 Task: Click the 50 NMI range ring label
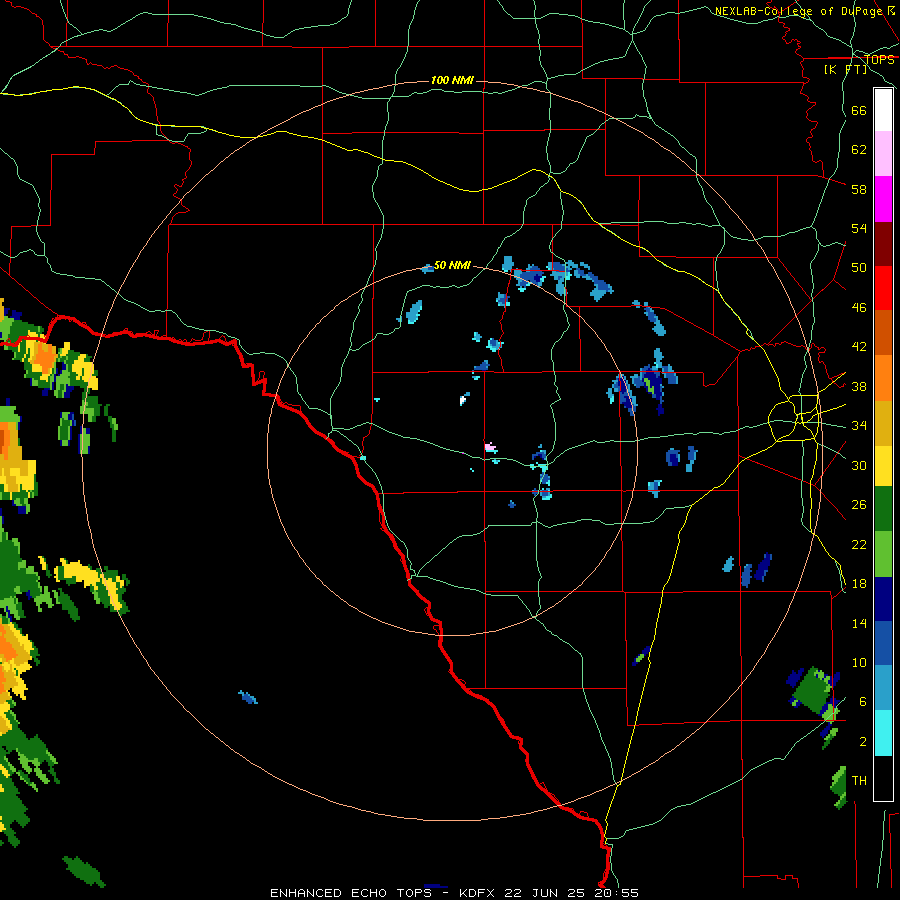(x=452, y=265)
